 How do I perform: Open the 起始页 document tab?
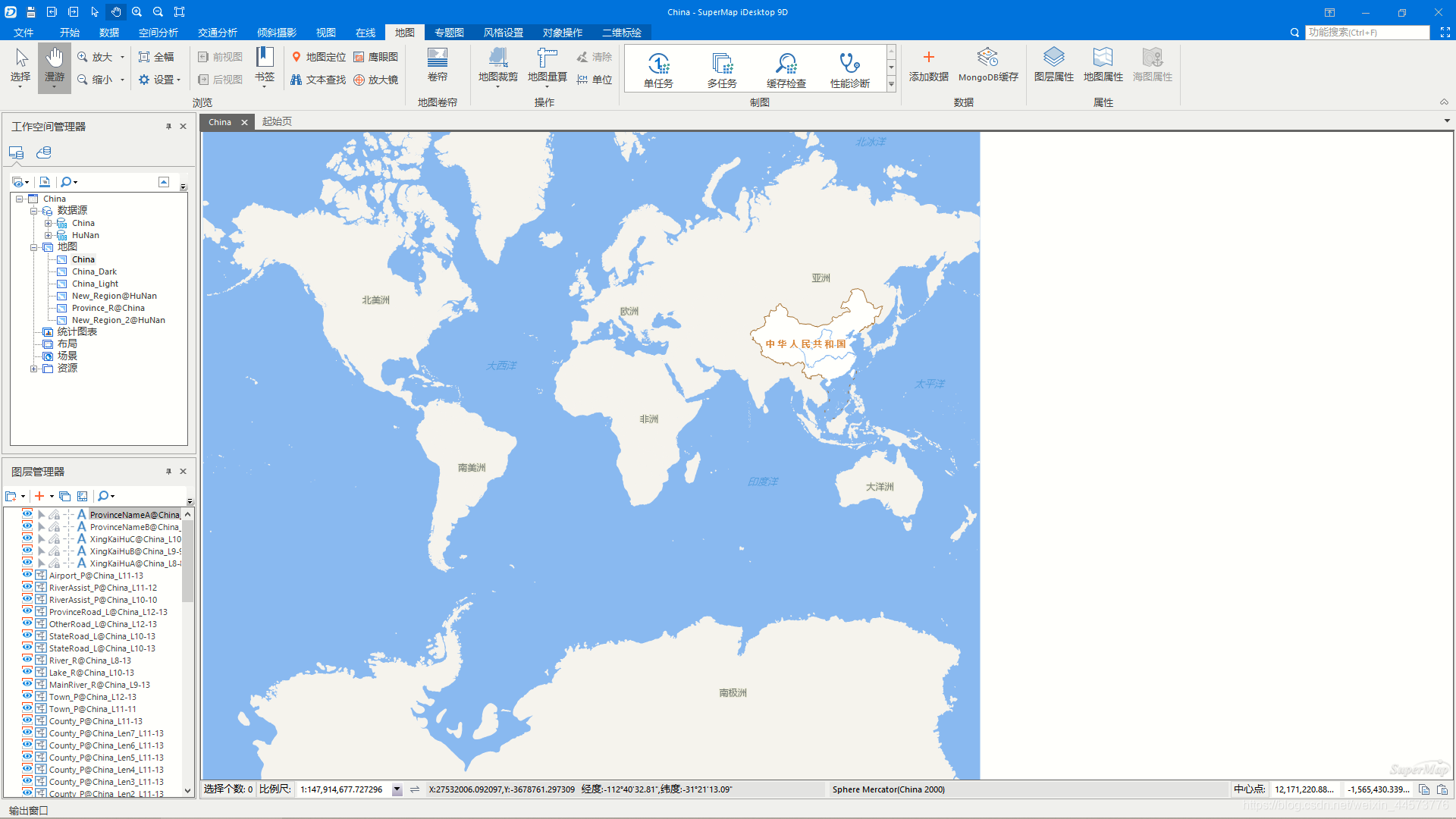277,121
